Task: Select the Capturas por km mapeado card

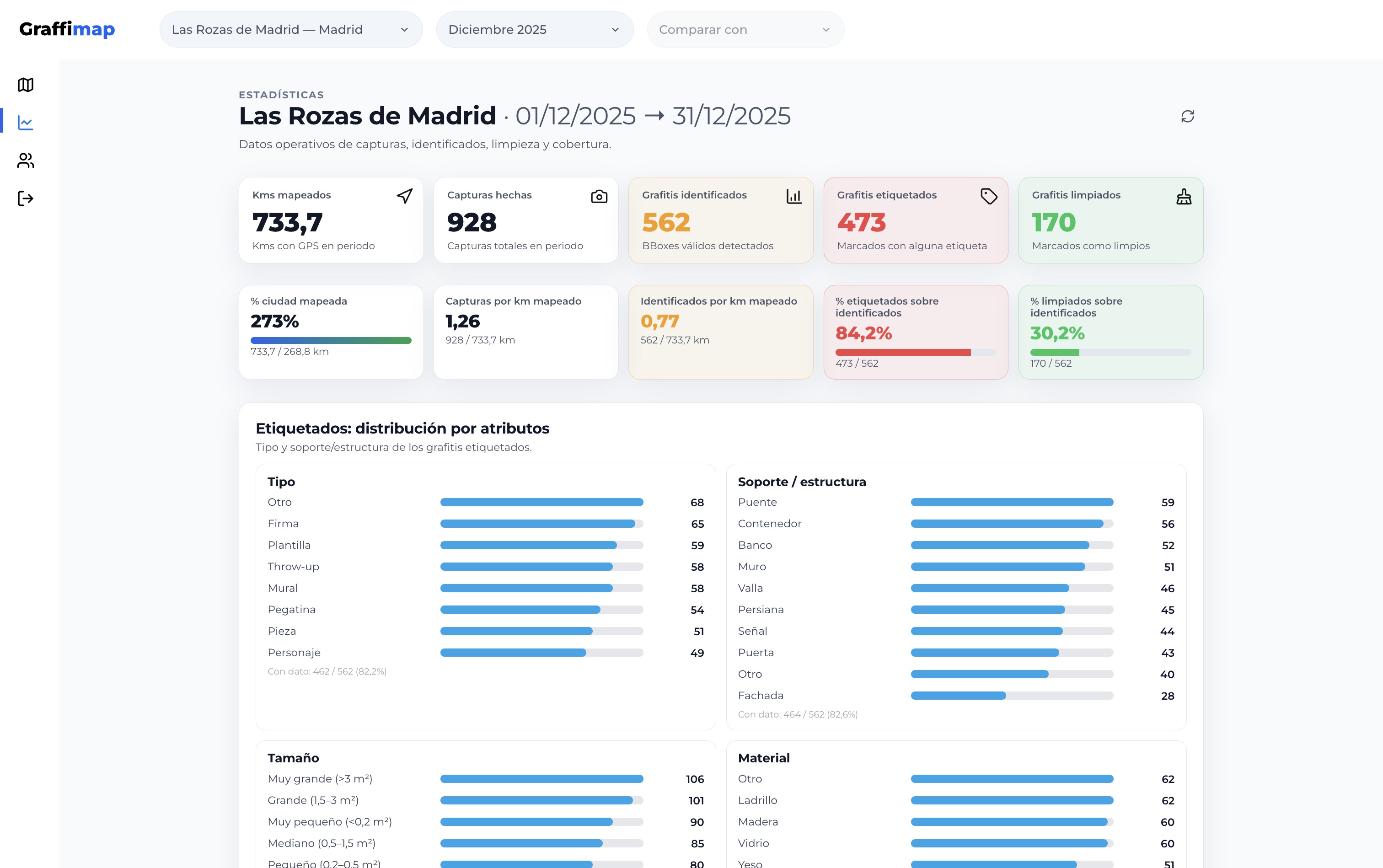Action: coord(525,332)
